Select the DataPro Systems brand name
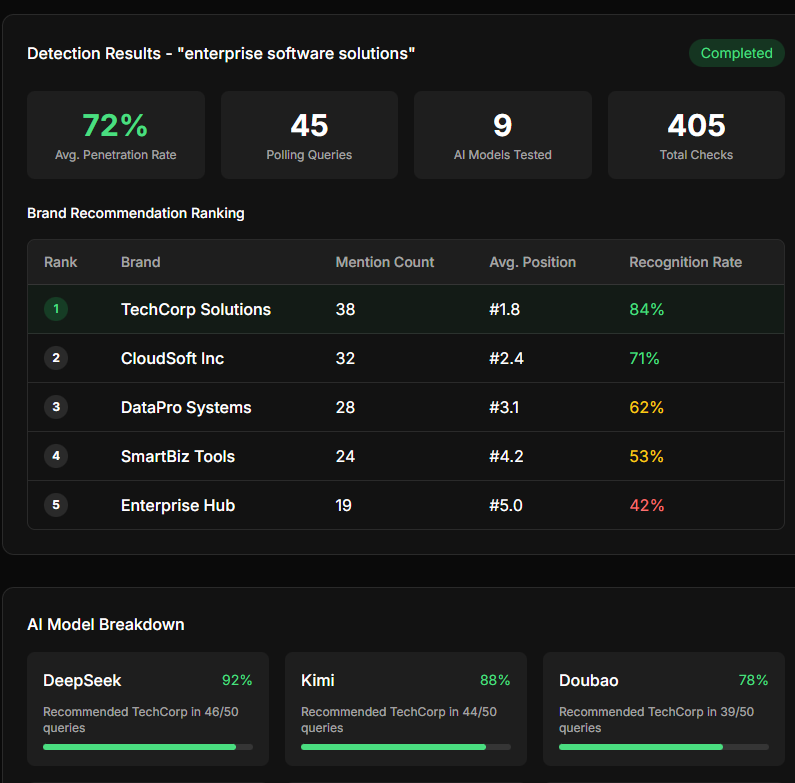The height and width of the screenshot is (783, 795). click(x=186, y=407)
